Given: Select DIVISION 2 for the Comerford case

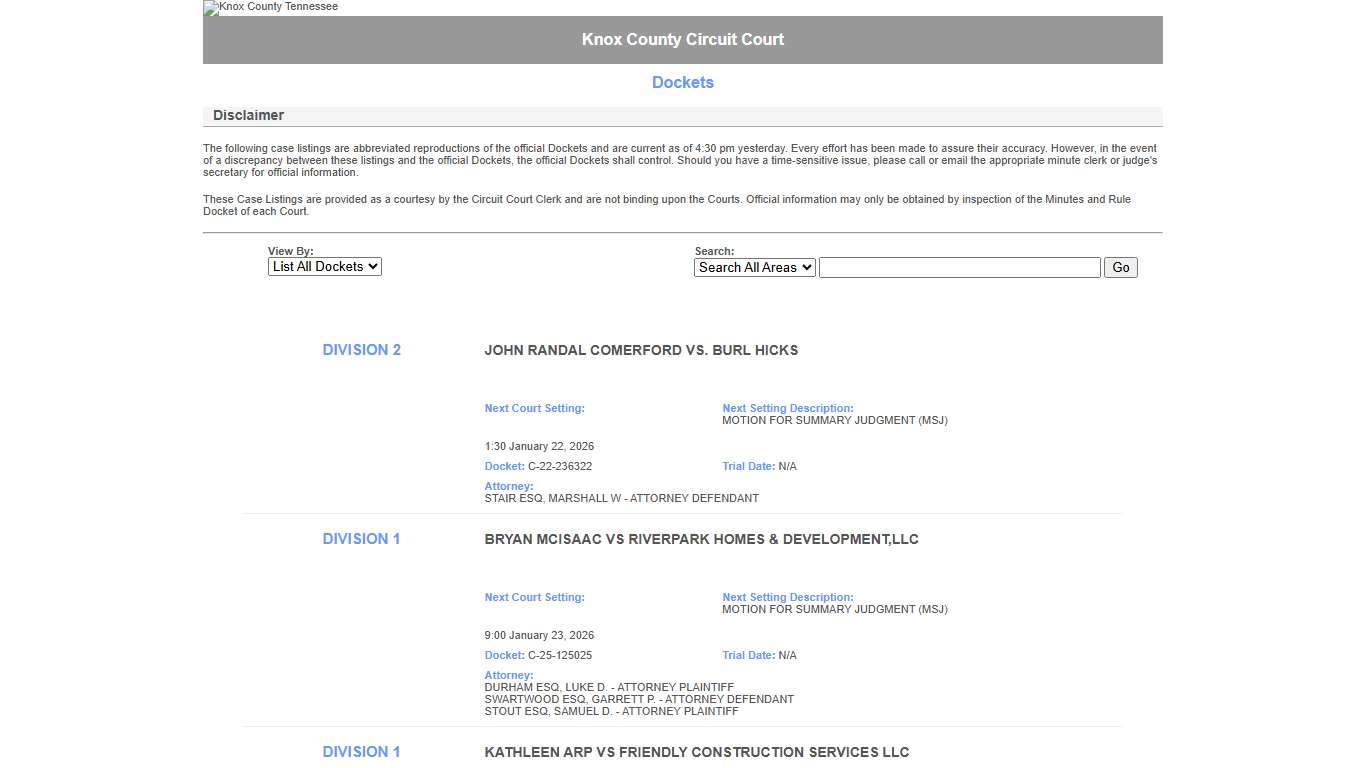Looking at the screenshot, I should pos(361,349).
